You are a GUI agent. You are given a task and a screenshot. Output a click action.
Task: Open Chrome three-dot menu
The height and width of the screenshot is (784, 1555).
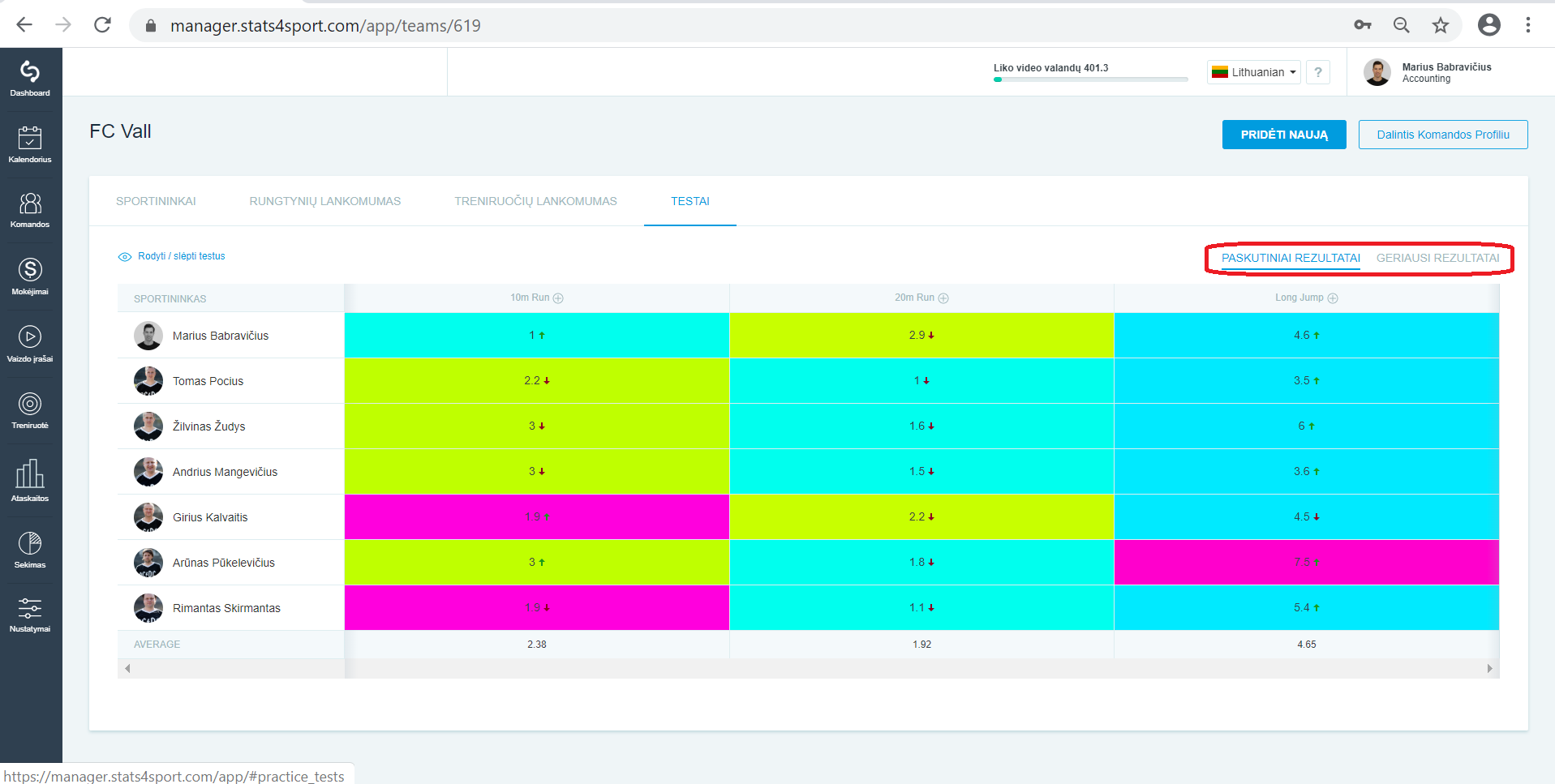1528,25
